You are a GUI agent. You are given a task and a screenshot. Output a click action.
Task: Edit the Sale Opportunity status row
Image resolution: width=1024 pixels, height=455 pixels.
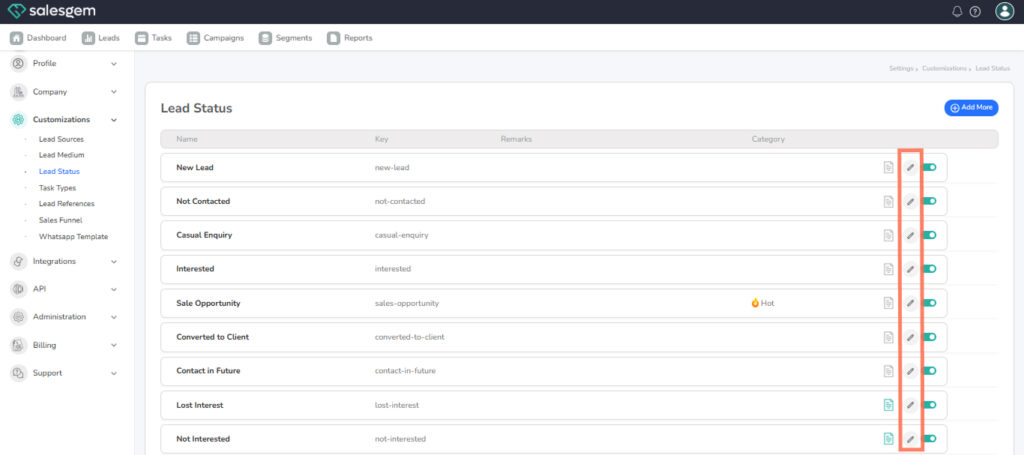[x=910, y=303]
